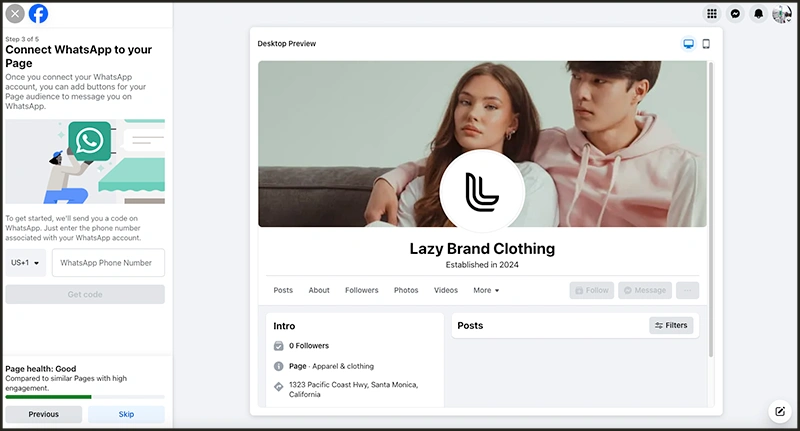Focus the WhatsApp Phone Number field
800x431 pixels.
[108, 263]
